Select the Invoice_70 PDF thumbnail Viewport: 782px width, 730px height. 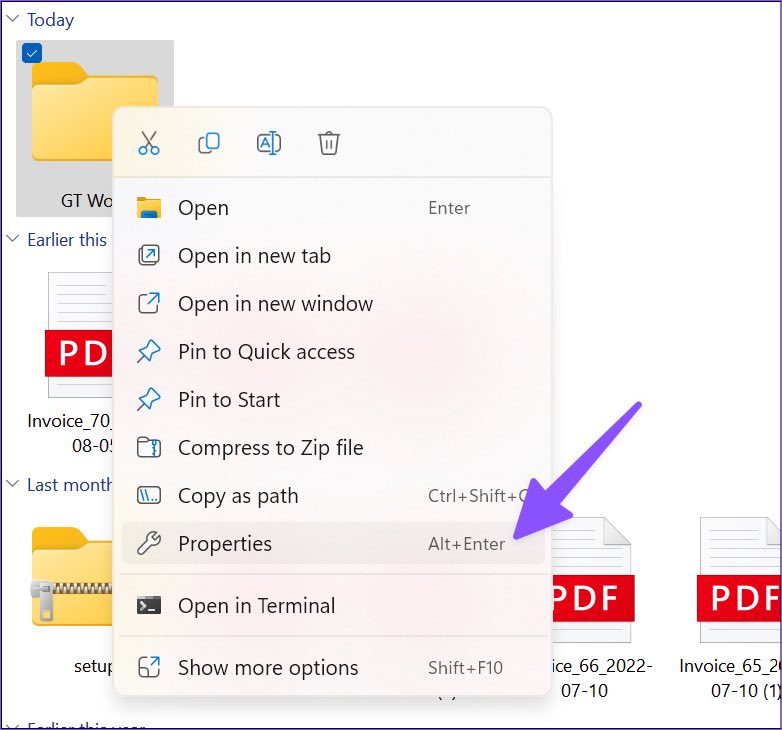79,335
